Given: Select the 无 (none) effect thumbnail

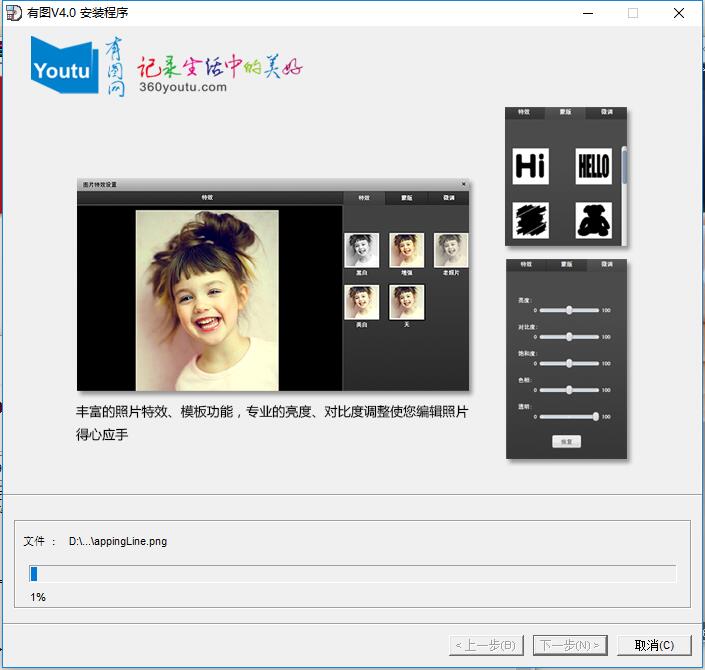Looking at the screenshot, I should coord(406,302).
